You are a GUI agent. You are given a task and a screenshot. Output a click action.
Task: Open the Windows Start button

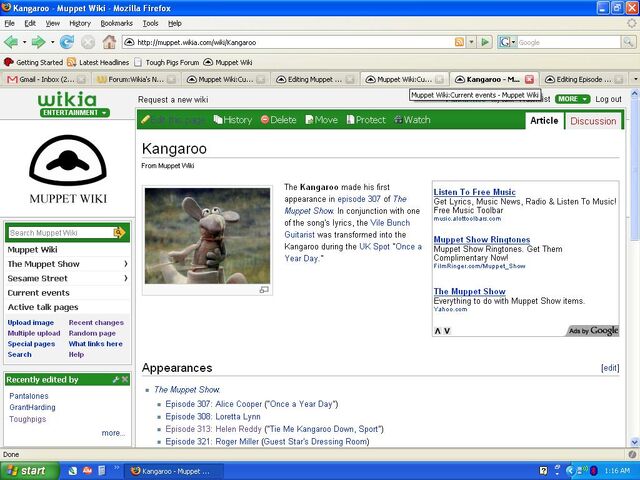[x=29, y=471]
